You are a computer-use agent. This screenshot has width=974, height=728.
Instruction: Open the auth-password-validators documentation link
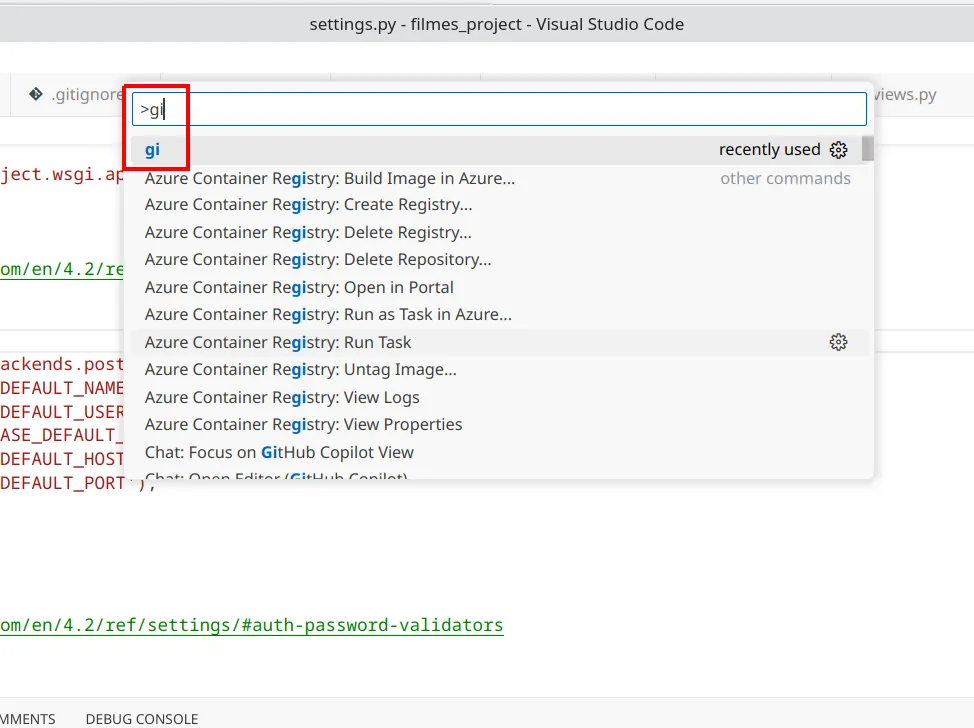[252, 625]
